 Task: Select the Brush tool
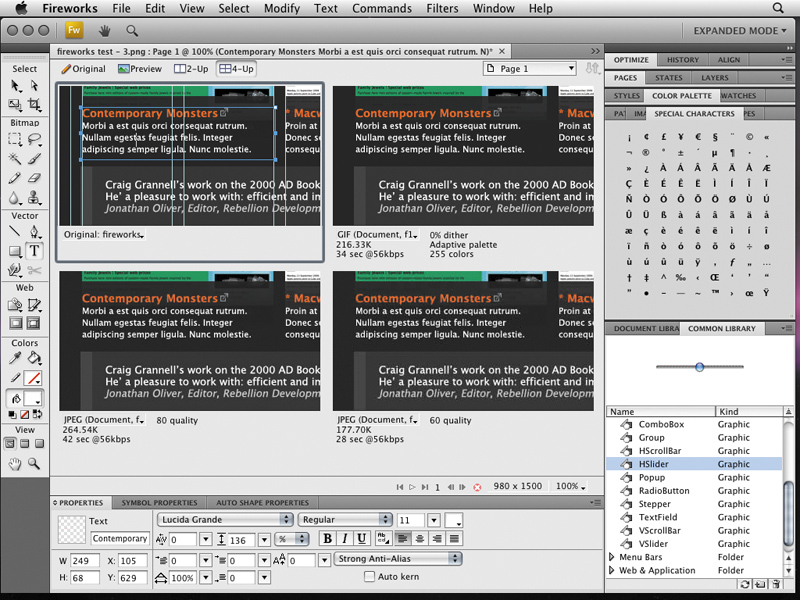[x=34, y=159]
